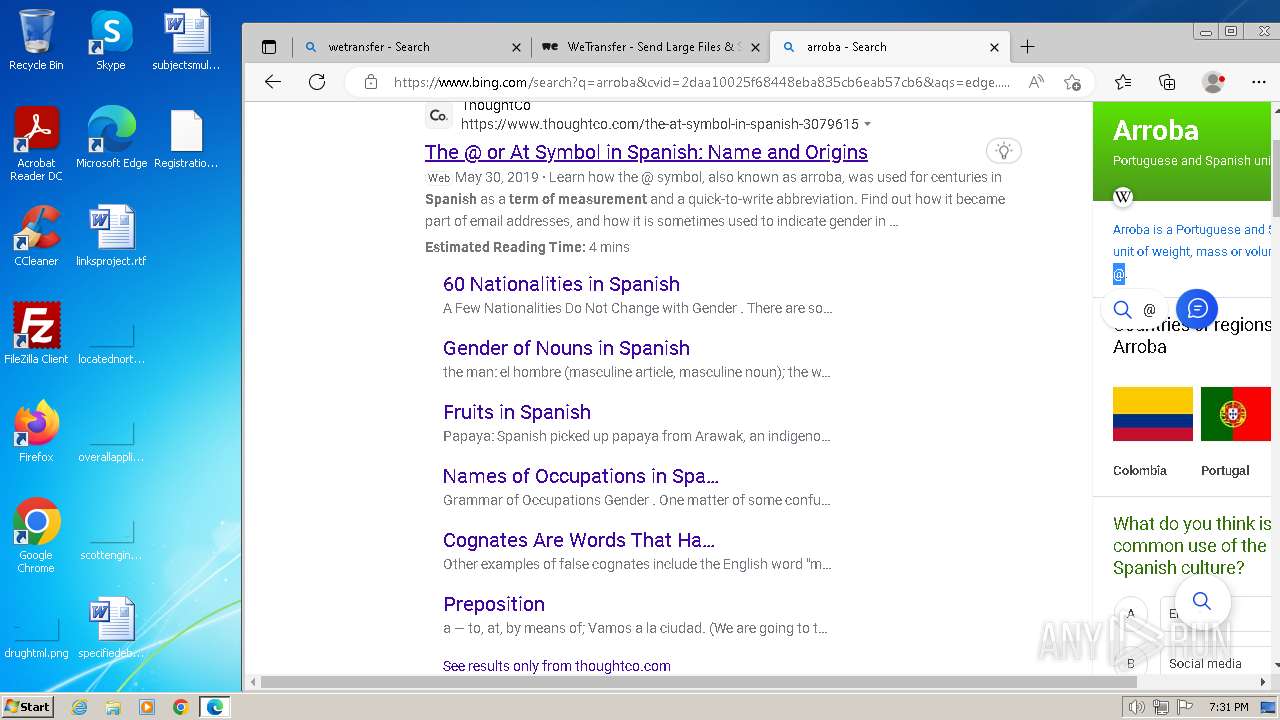Launch Skype from the desktop
The height and width of the screenshot is (720, 1280).
click(111, 40)
